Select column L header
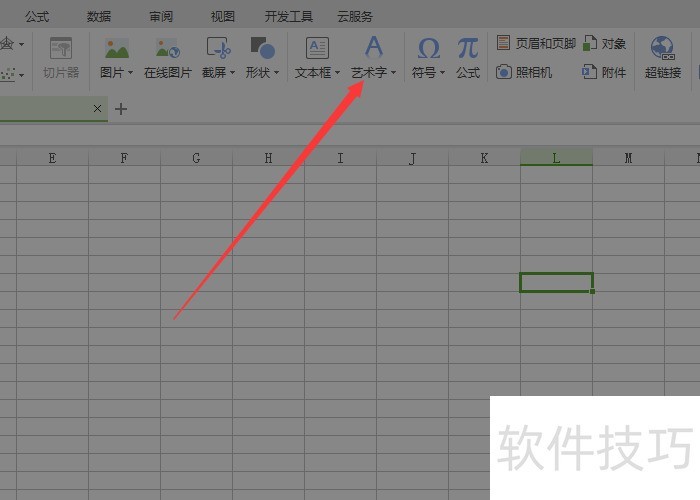 [556, 158]
